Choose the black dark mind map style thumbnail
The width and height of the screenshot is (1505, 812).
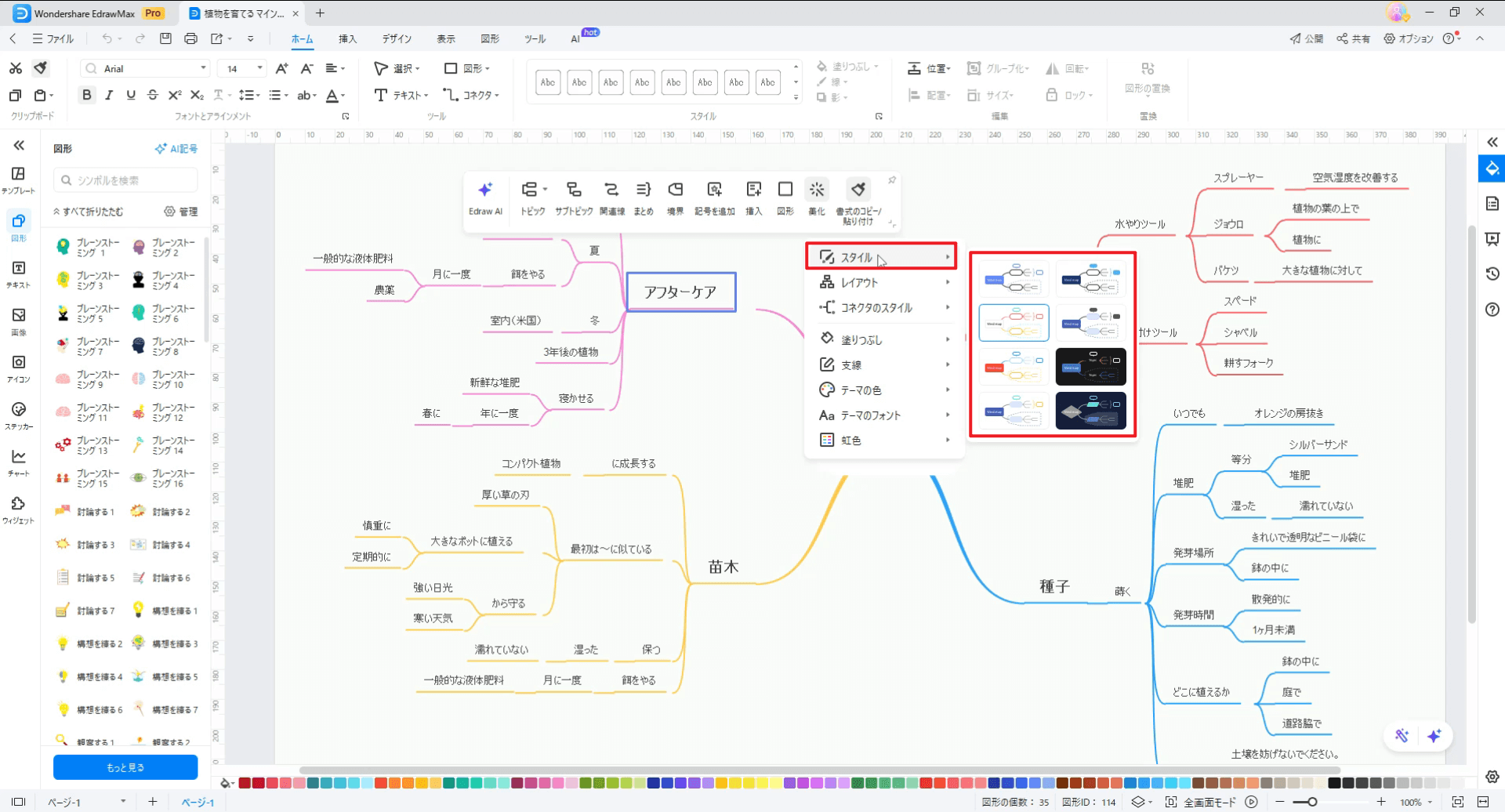[1090, 367]
